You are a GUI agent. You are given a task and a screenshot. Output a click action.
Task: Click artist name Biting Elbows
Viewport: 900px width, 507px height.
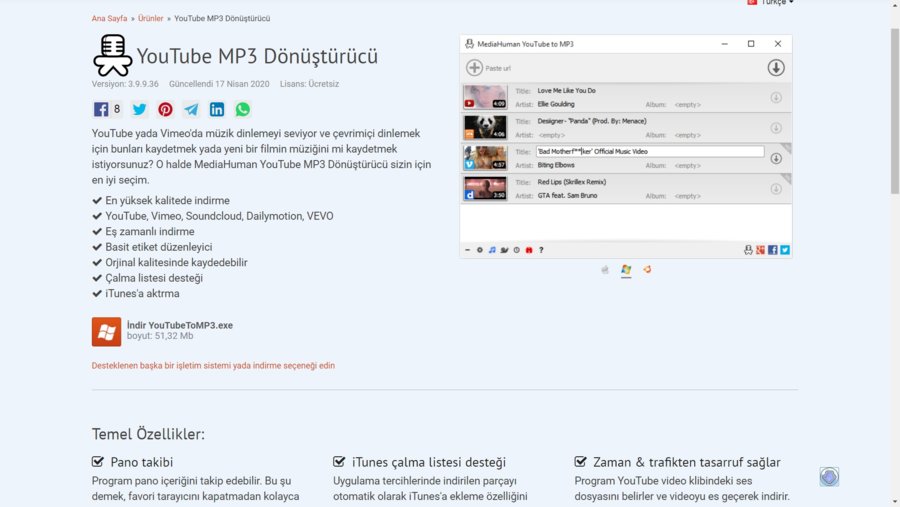tap(556, 165)
